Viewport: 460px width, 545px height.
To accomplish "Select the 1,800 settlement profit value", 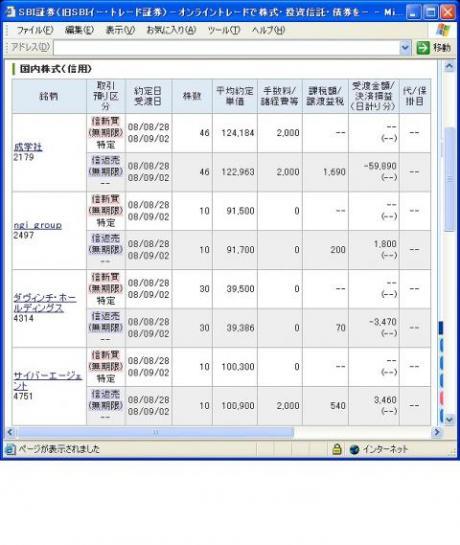I will 385,244.
